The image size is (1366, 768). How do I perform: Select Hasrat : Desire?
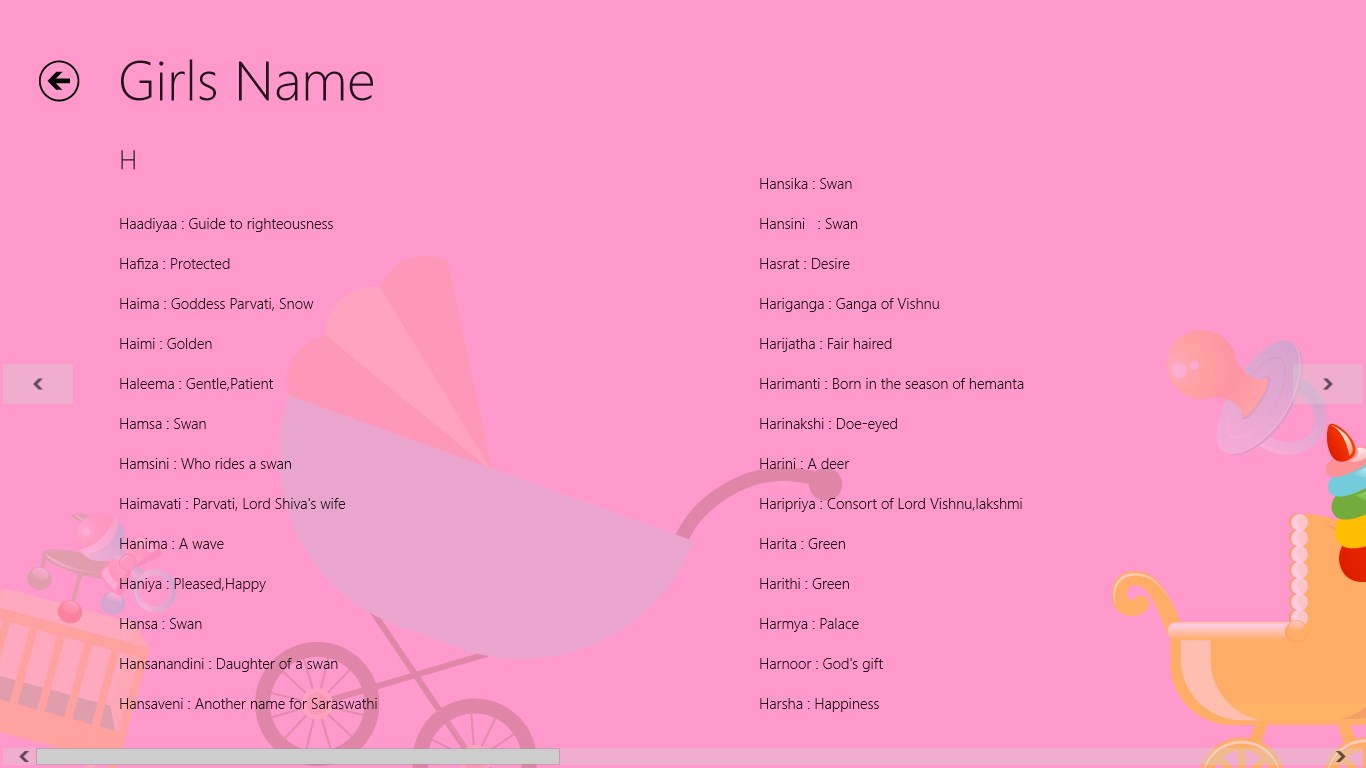[x=804, y=264]
